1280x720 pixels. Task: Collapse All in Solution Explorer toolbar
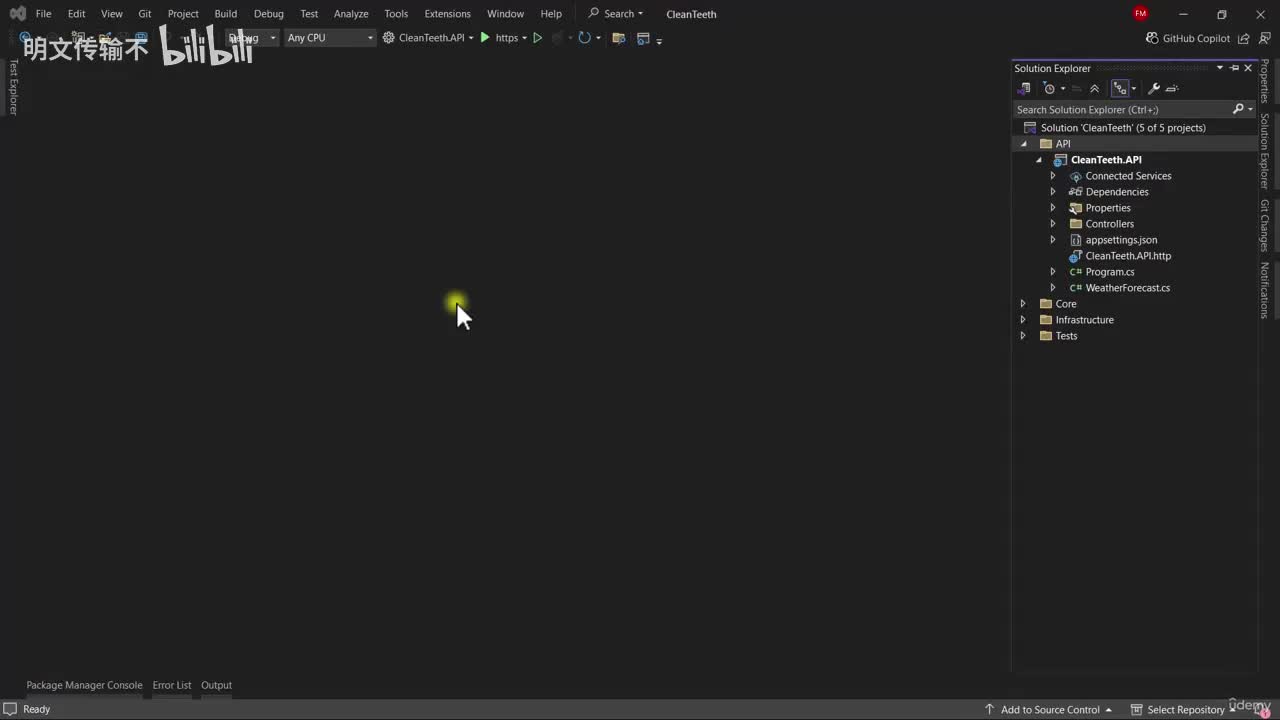coord(1094,89)
